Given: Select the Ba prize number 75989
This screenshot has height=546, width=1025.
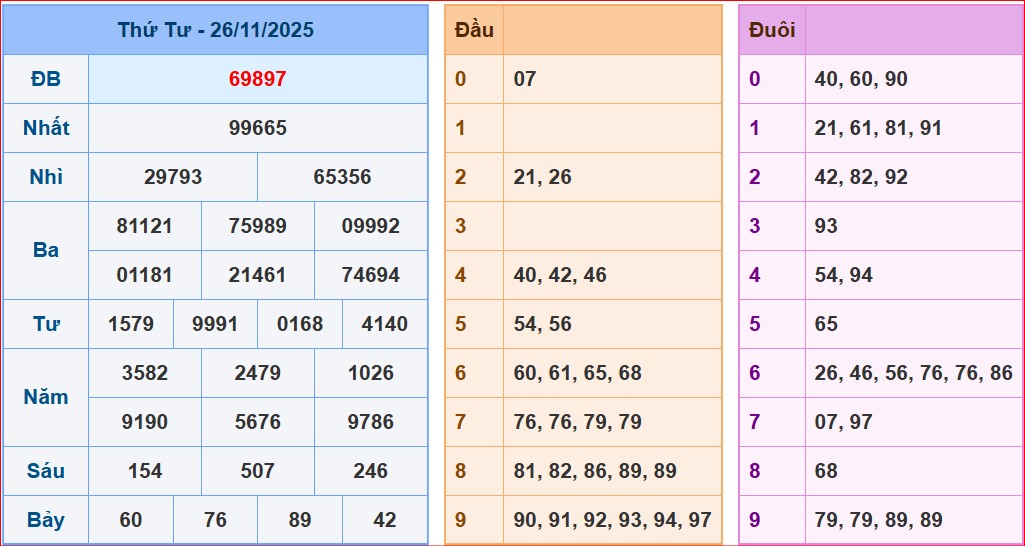Looking at the screenshot, I should [x=258, y=226].
